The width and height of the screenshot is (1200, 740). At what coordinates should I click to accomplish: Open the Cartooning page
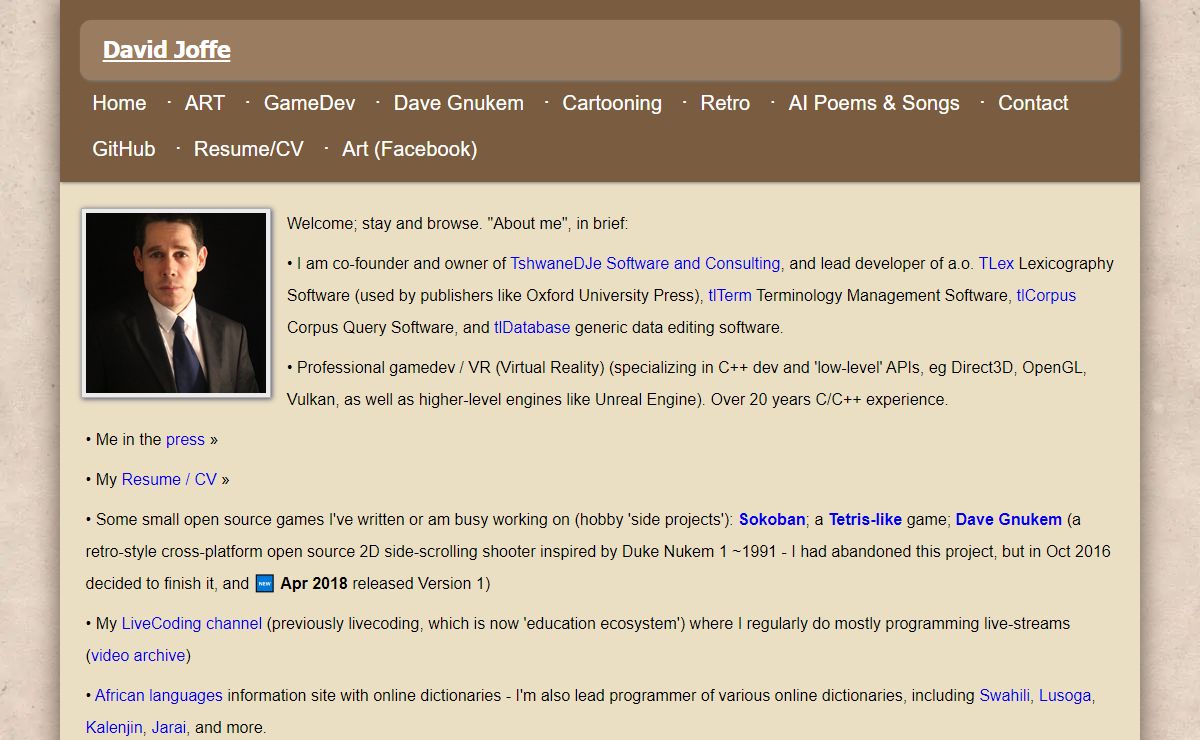click(x=612, y=103)
